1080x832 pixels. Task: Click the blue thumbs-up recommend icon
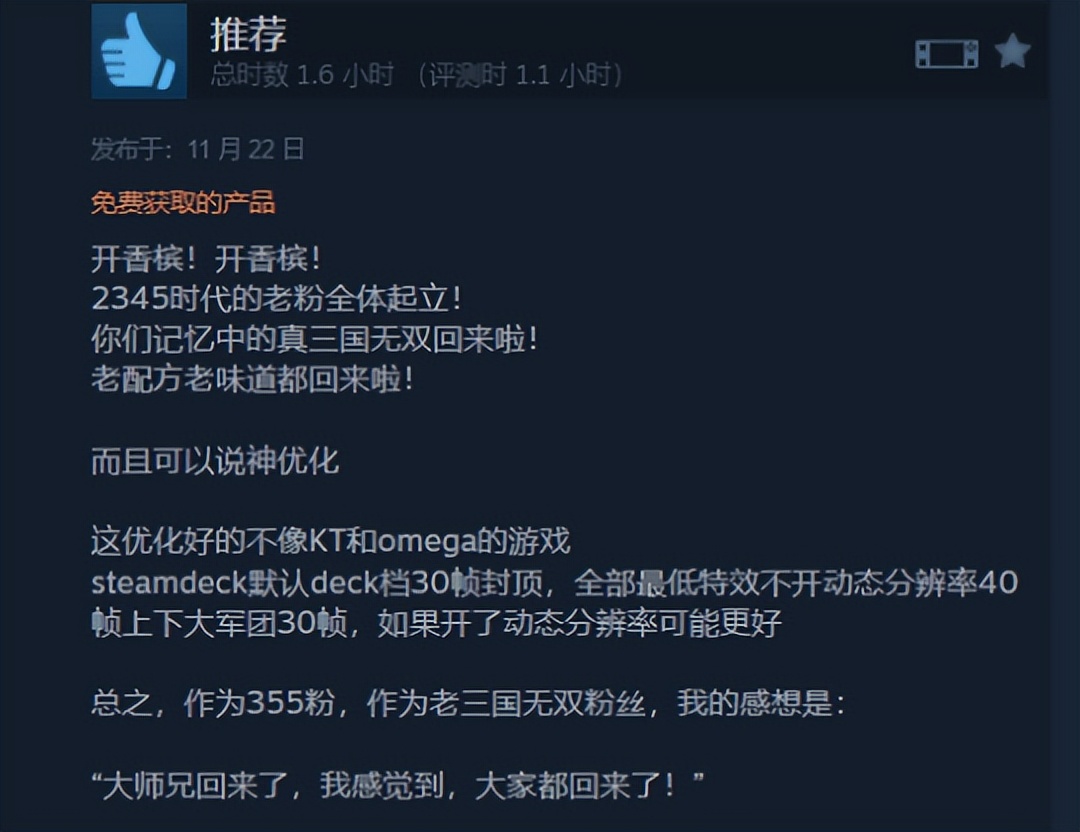tap(139, 50)
